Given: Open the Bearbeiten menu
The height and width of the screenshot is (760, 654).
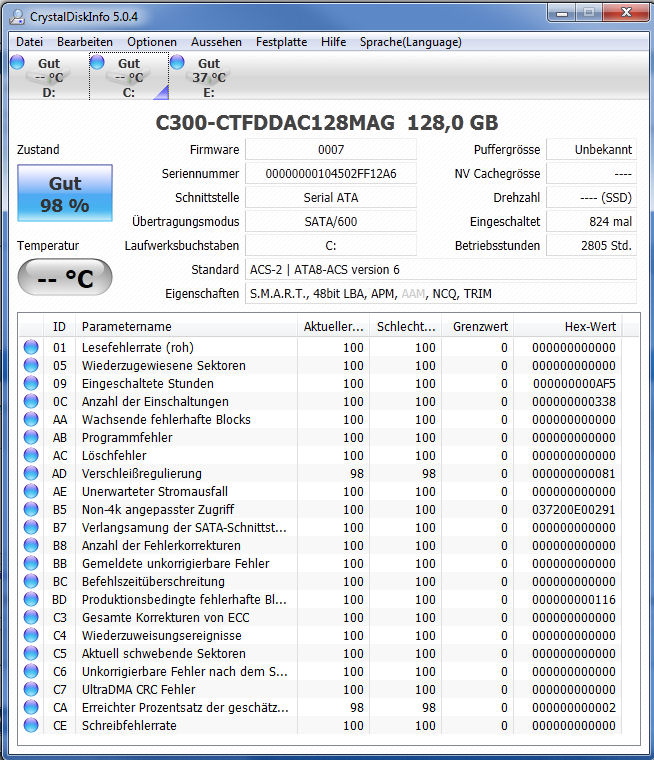Looking at the screenshot, I should (x=85, y=42).
